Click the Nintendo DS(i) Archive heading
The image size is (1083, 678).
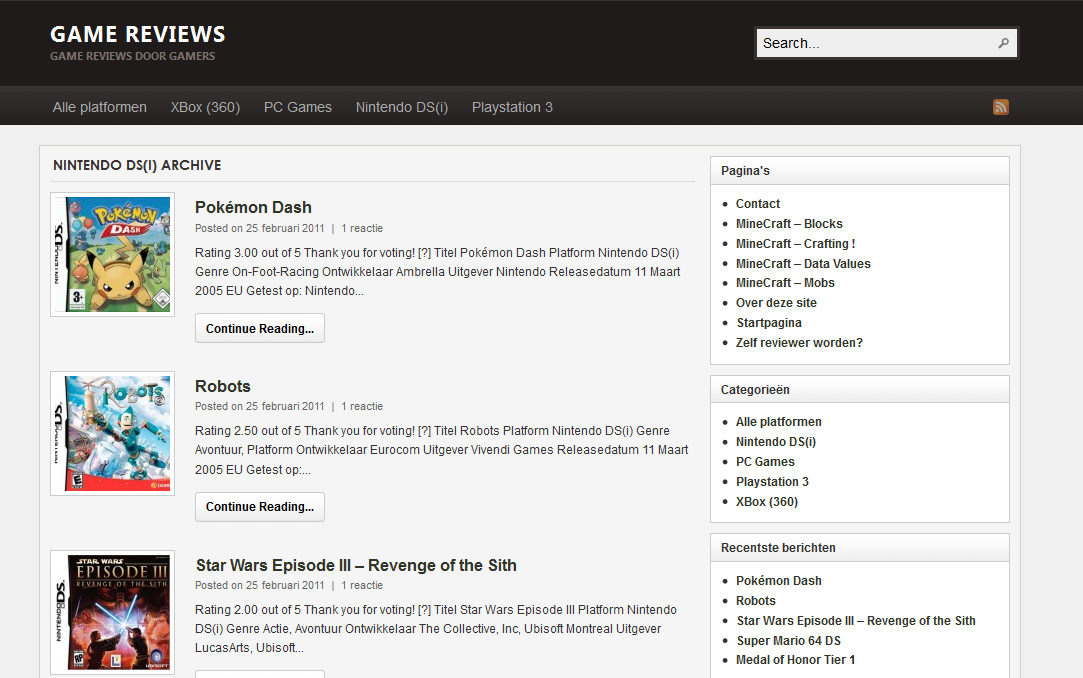click(137, 166)
